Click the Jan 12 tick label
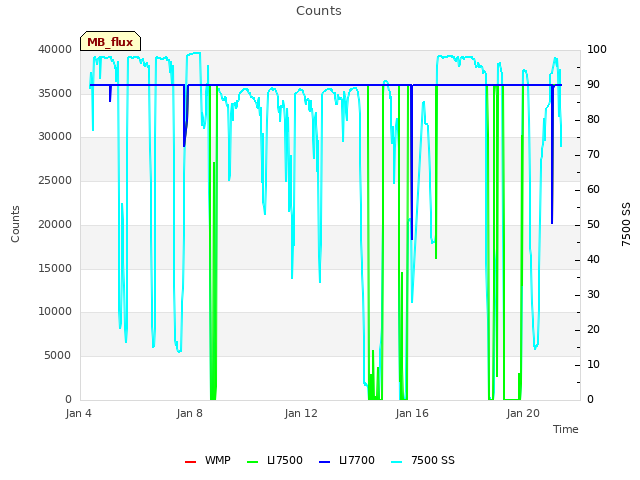Screen dimensions: 640x480 [301, 413]
